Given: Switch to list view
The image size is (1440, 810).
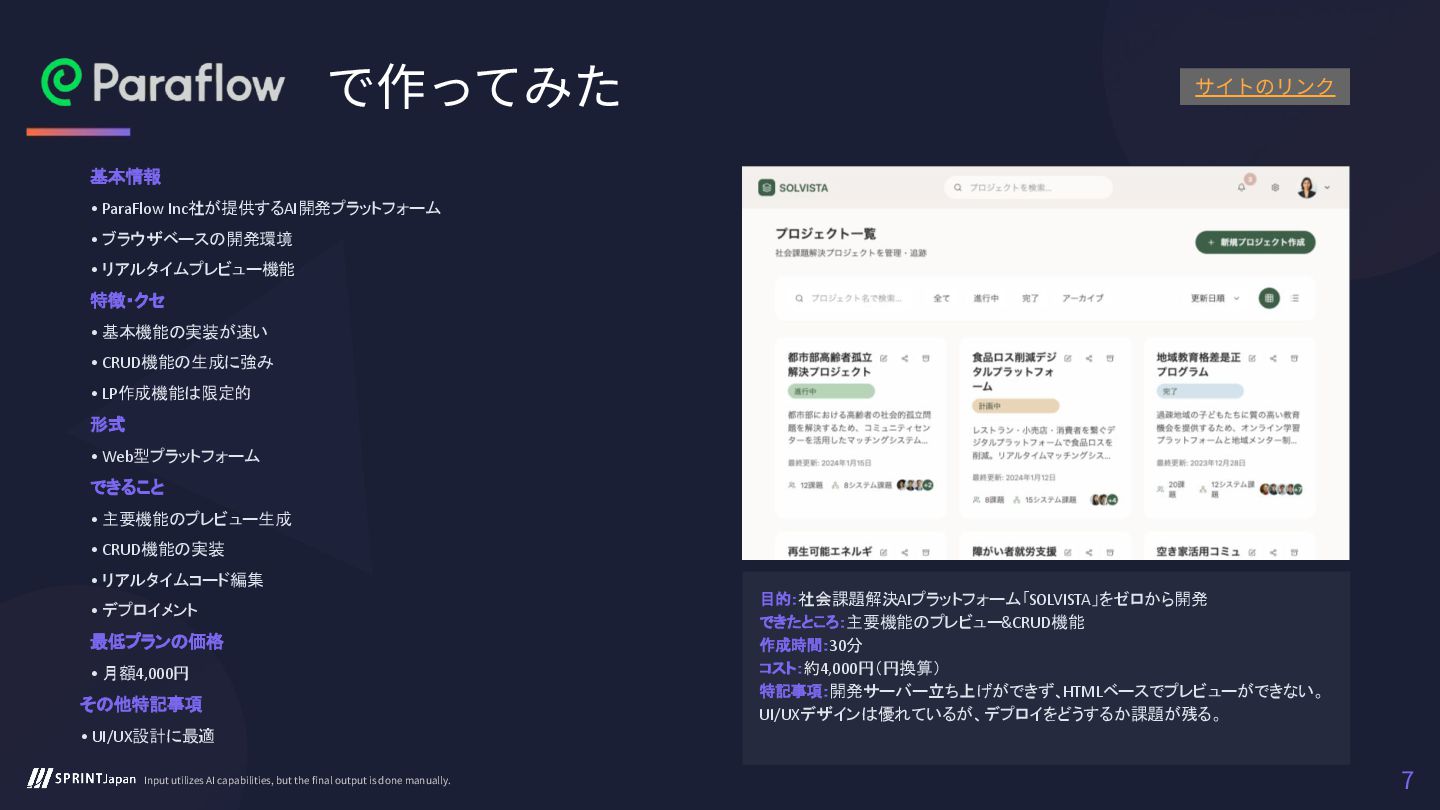Looking at the screenshot, I should [x=1295, y=298].
